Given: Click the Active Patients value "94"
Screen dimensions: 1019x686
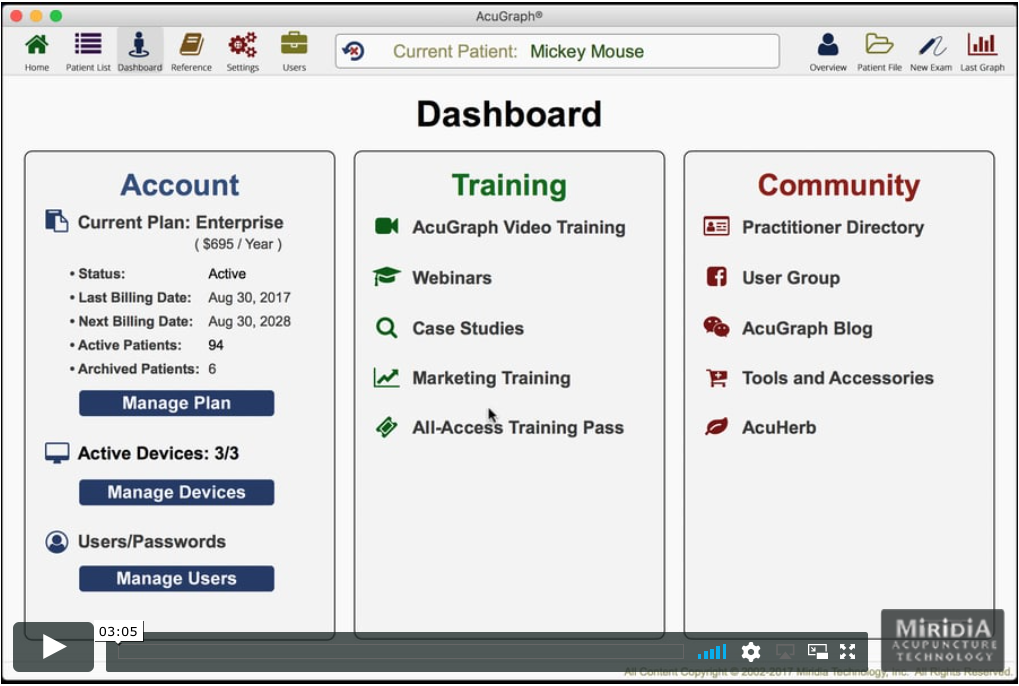Looking at the screenshot, I should (216, 345).
